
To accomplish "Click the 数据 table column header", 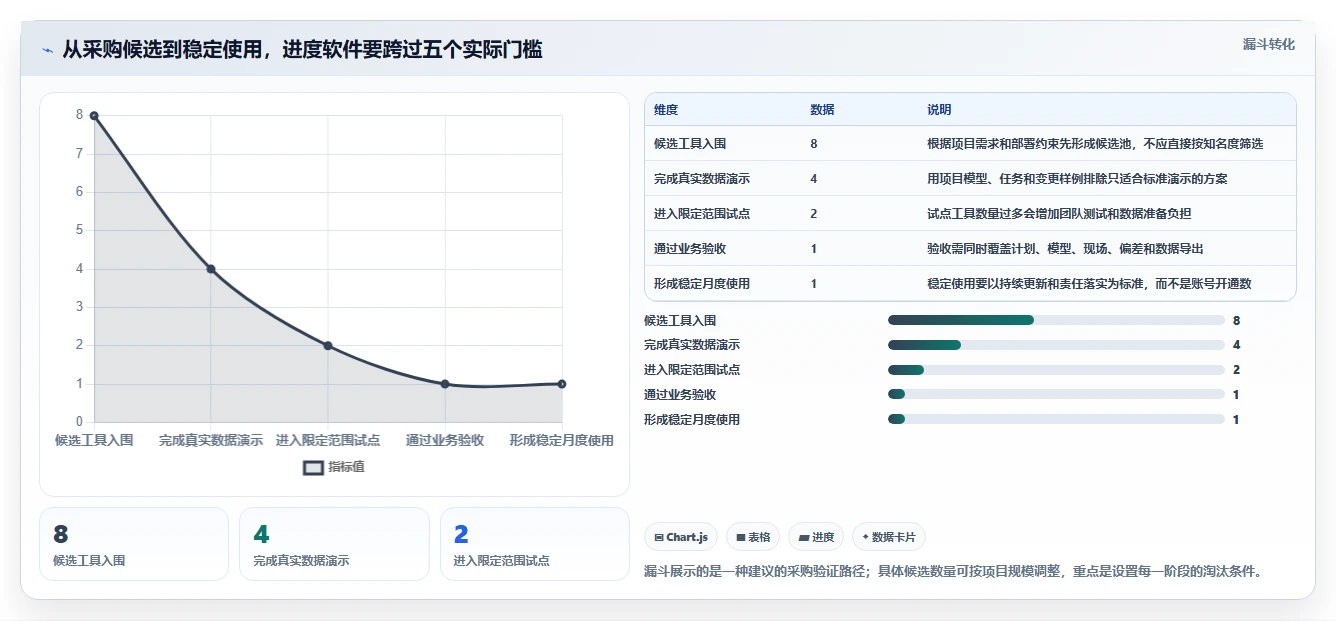I will (x=822, y=110).
